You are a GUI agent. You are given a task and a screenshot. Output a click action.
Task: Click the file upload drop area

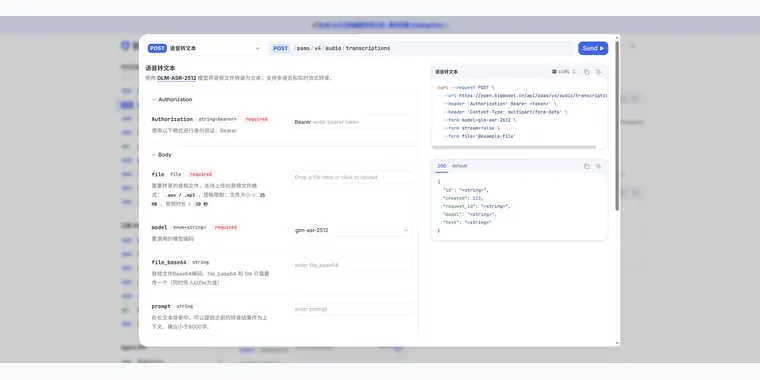click(351, 177)
